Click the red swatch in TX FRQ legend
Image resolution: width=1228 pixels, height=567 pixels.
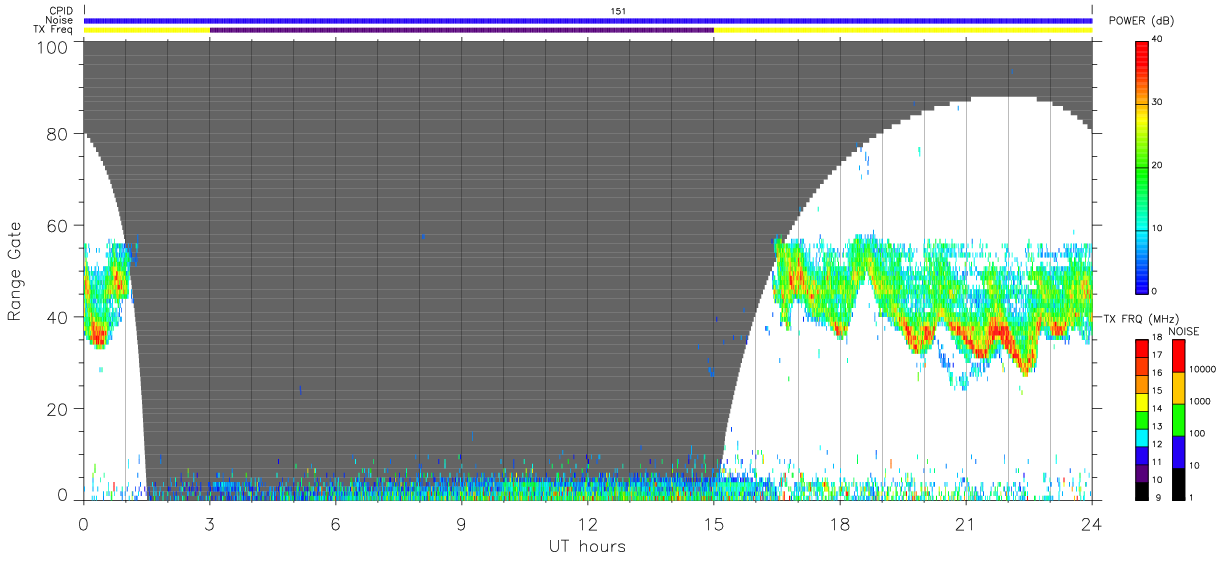click(1143, 348)
